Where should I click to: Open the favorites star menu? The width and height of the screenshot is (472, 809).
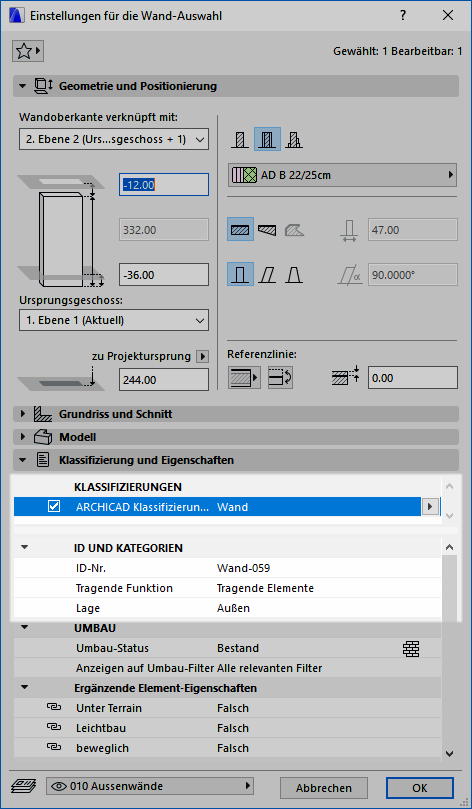28,51
